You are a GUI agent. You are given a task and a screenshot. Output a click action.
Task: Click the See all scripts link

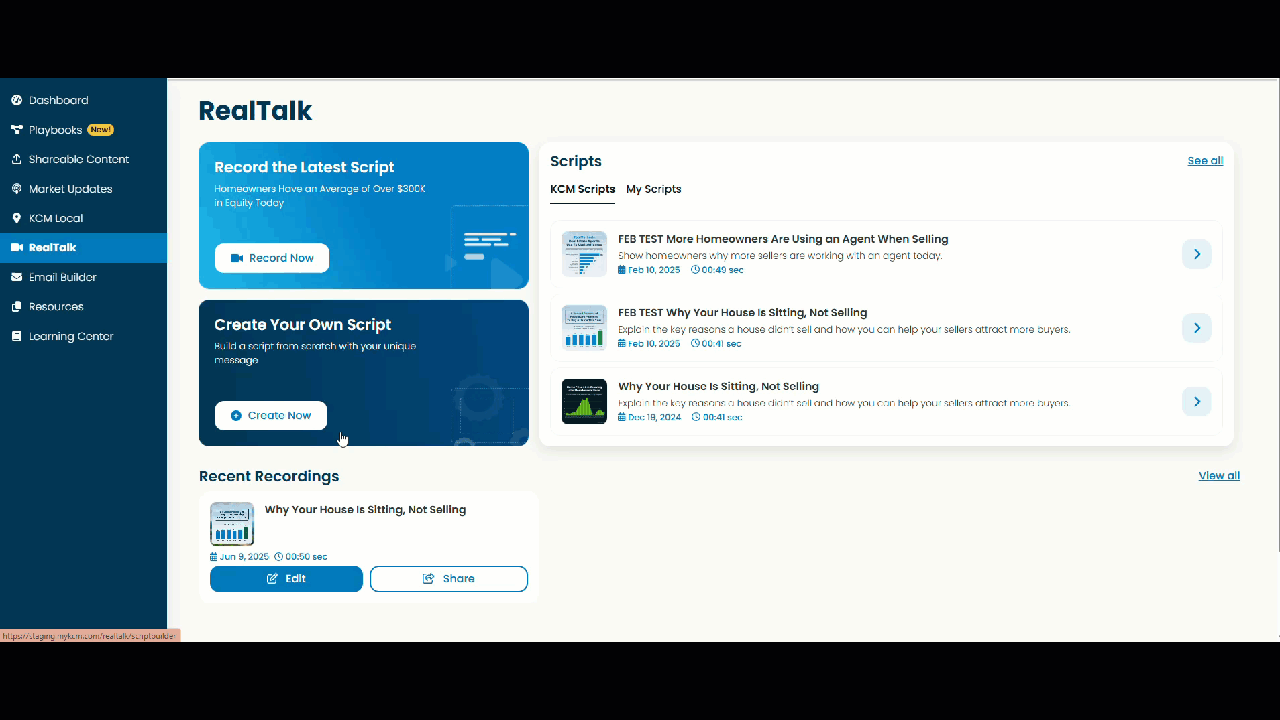tap(1205, 160)
